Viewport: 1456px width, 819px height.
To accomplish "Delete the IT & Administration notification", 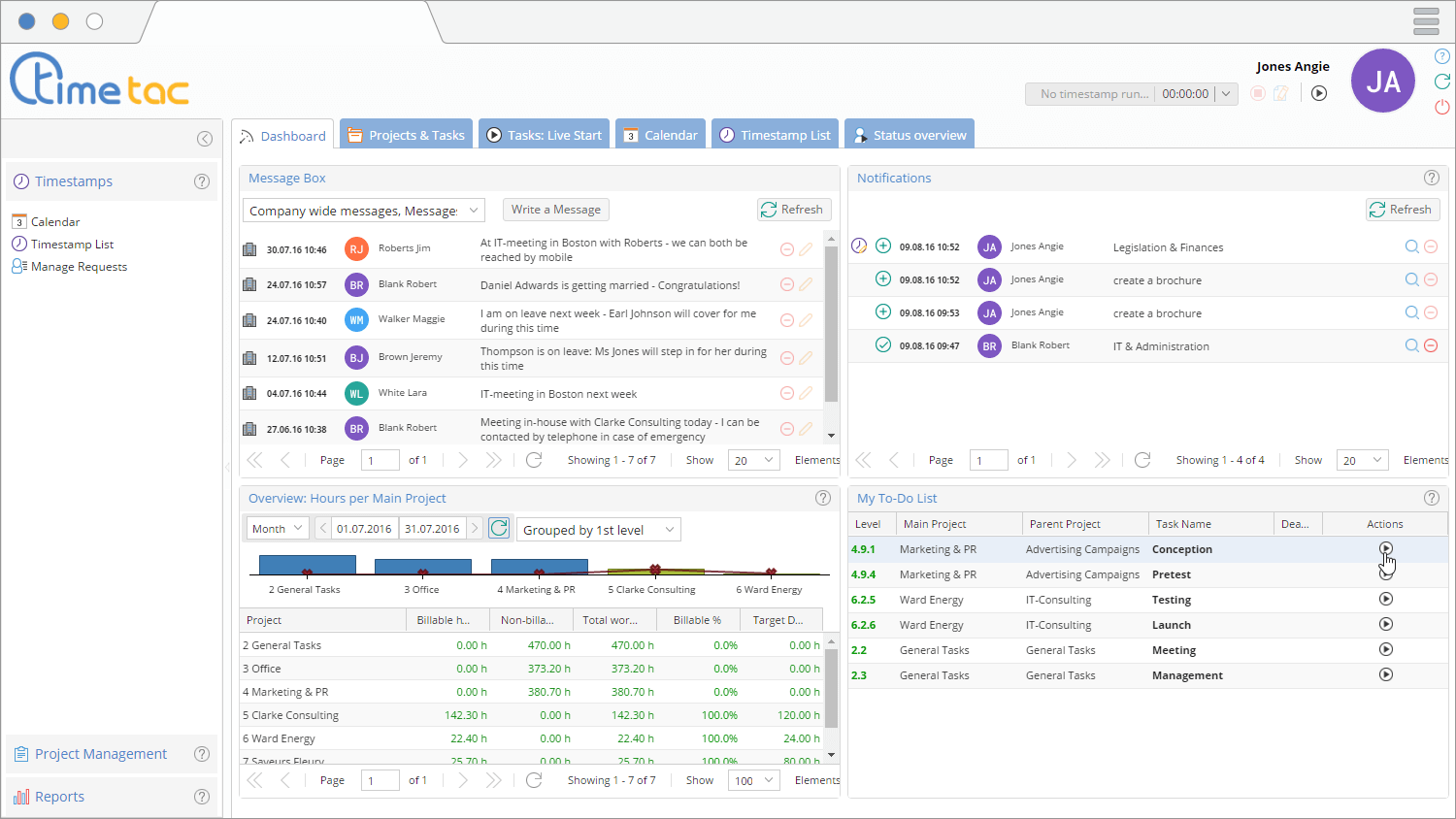I will (1431, 346).
